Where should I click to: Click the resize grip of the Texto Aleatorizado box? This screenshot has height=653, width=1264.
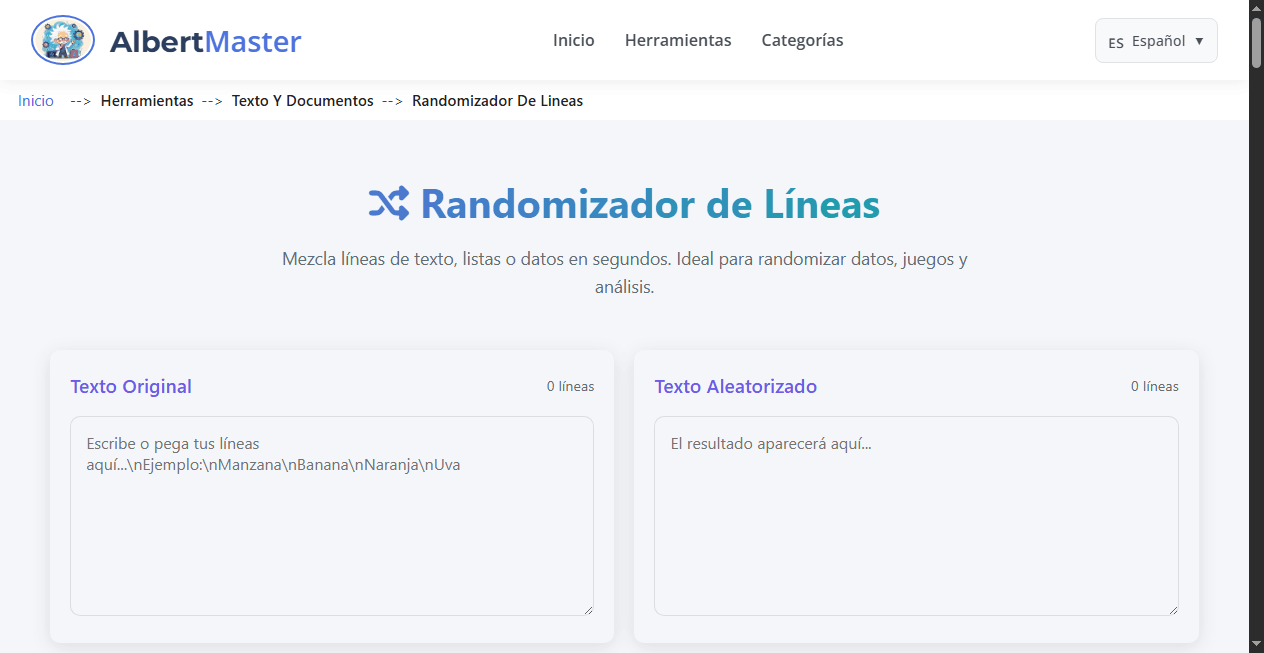(x=1172, y=608)
